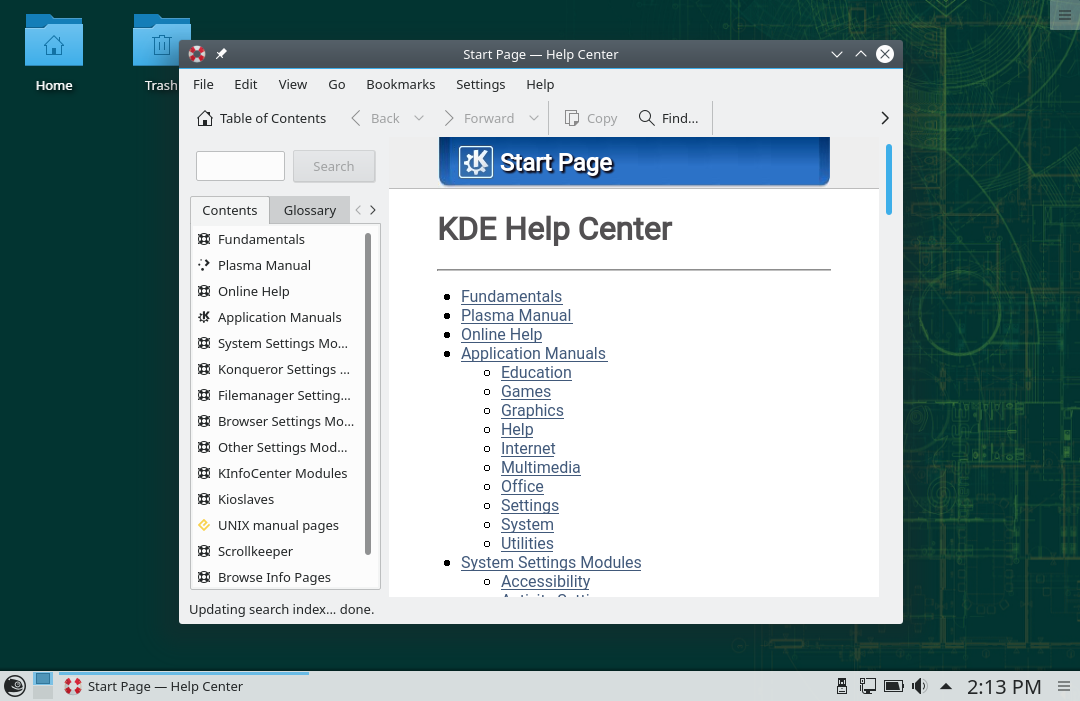The width and height of the screenshot is (1080, 701).
Task: Open Back history dropdown arrow
Action: [x=419, y=118]
